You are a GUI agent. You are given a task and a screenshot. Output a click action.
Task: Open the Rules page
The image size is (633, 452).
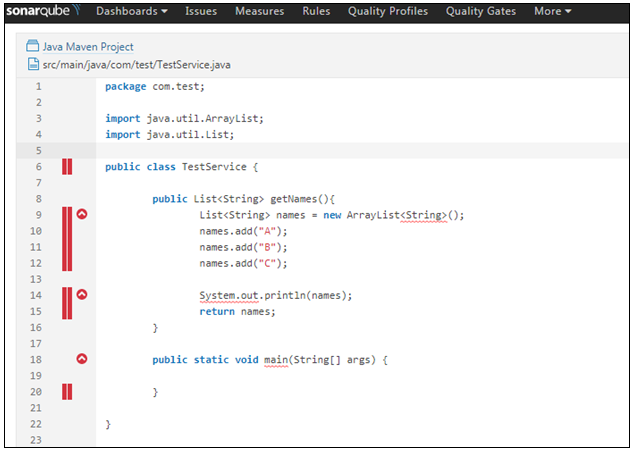pos(316,11)
